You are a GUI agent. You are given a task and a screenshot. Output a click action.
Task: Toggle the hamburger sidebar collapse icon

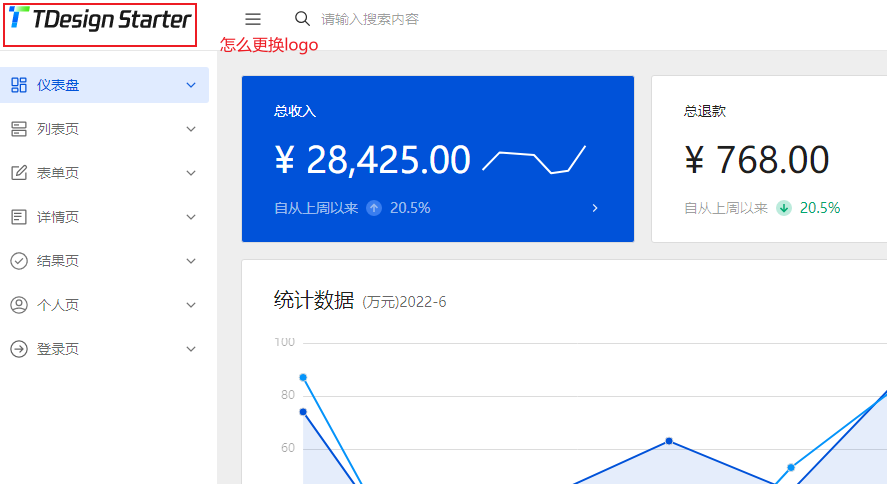coord(253,19)
